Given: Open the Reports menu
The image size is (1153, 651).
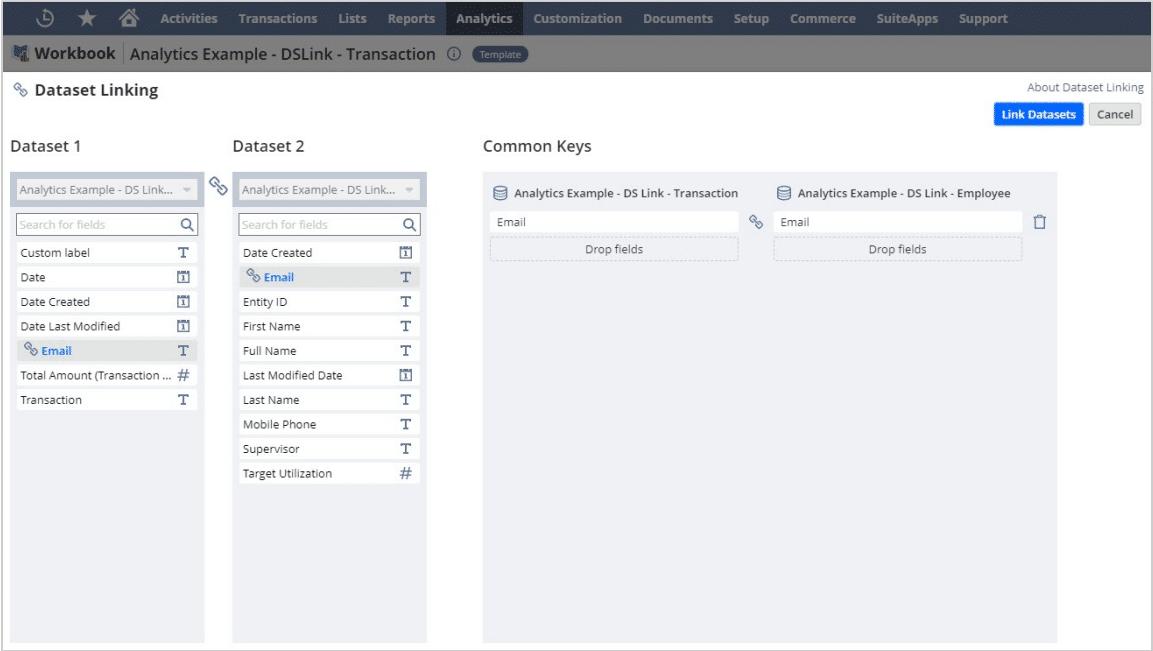Looking at the screenshot, I should pos(411,18).
